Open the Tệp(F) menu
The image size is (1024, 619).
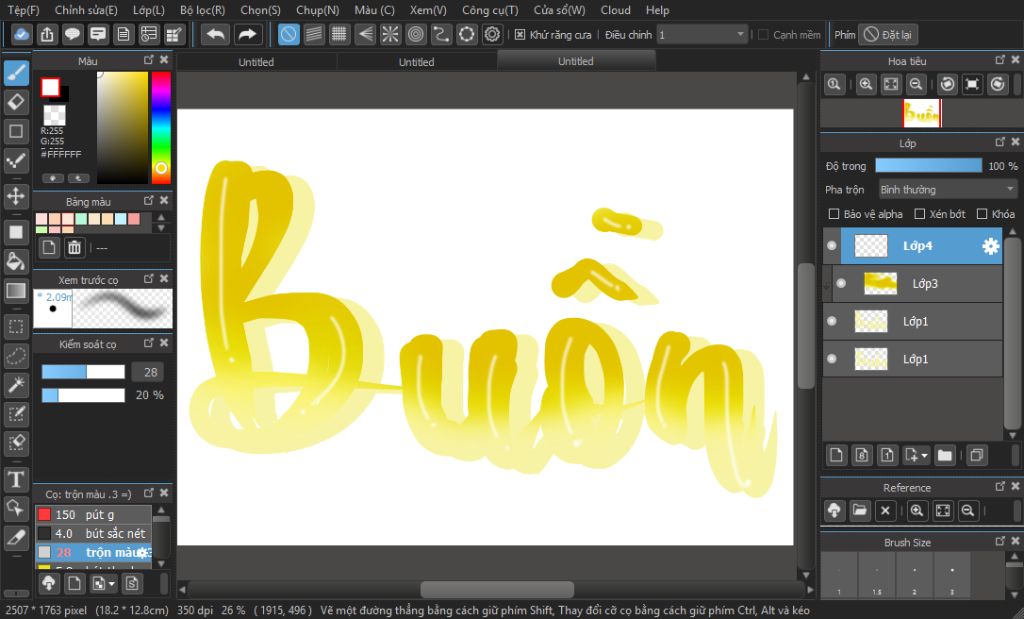24,10
